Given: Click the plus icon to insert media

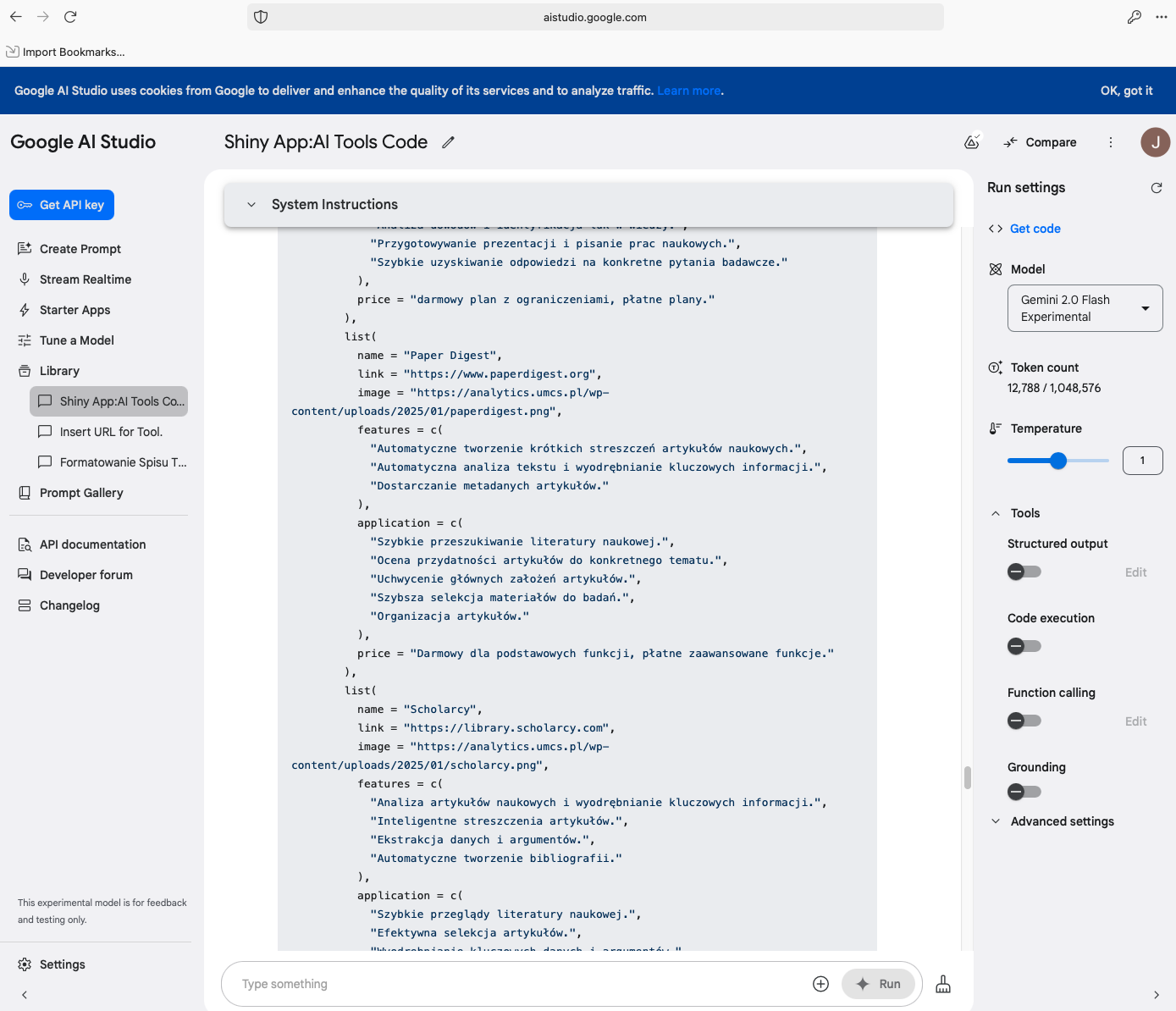Looking at the screenshot, I should click(x=820, y=984).
